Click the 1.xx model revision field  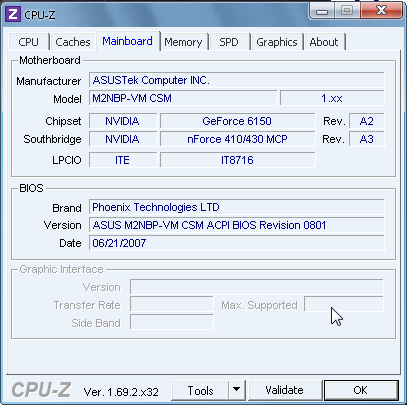(332, 98)
